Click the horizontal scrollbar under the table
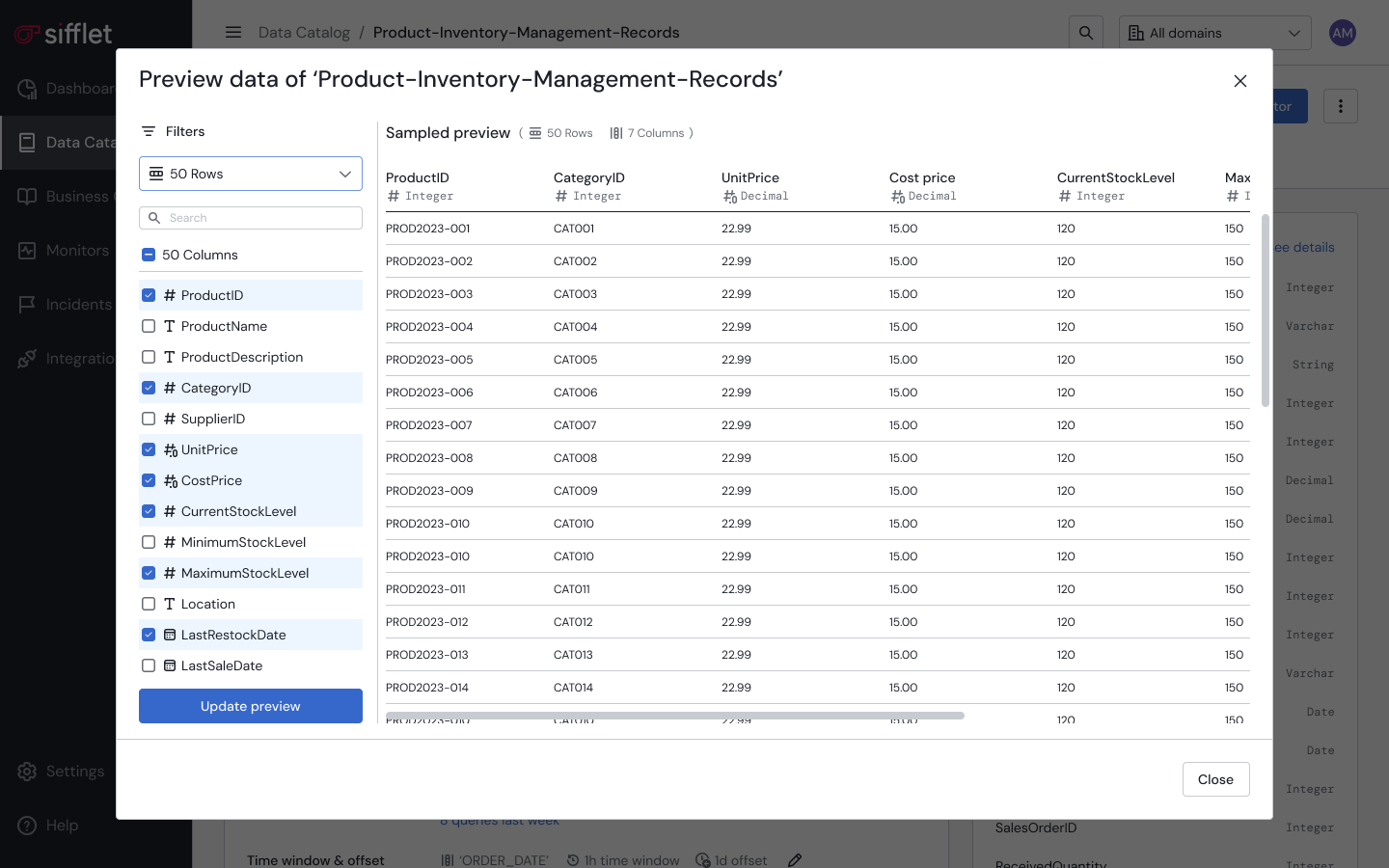Screen dimensions: 1389x868 [x=675, y=716]
